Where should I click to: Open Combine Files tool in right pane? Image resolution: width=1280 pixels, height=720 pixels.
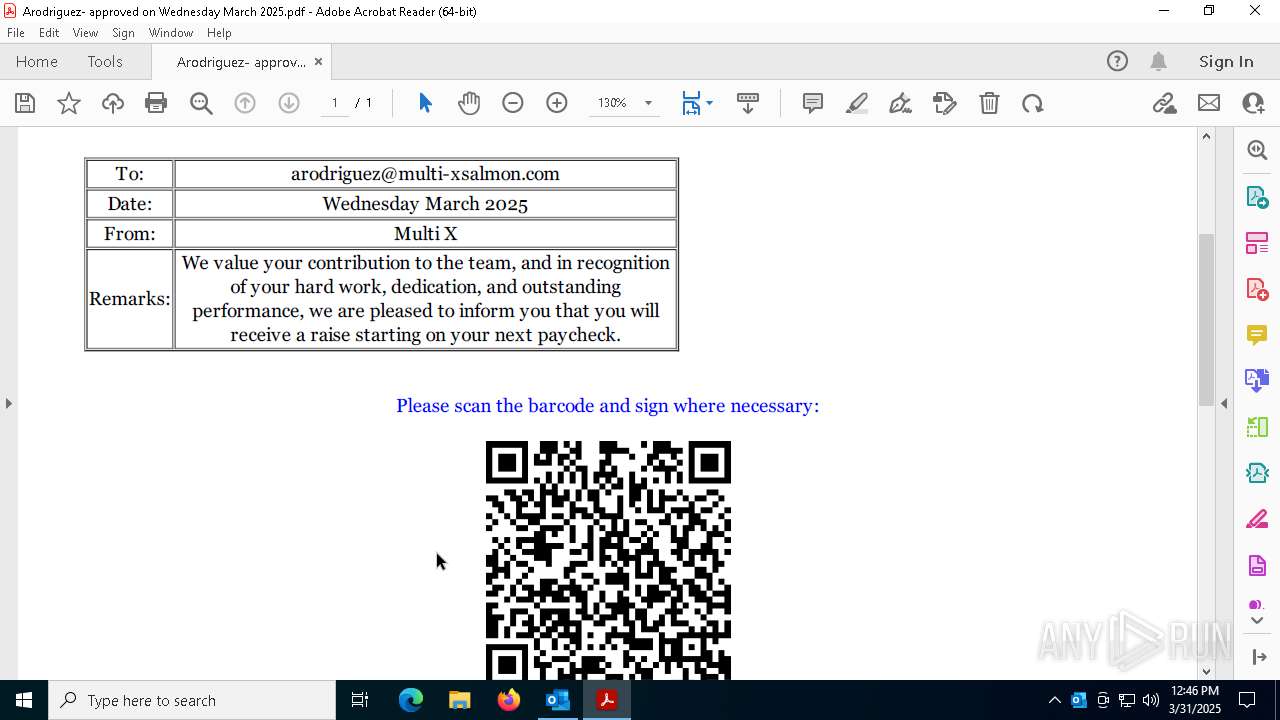[x=1257, y=381]
